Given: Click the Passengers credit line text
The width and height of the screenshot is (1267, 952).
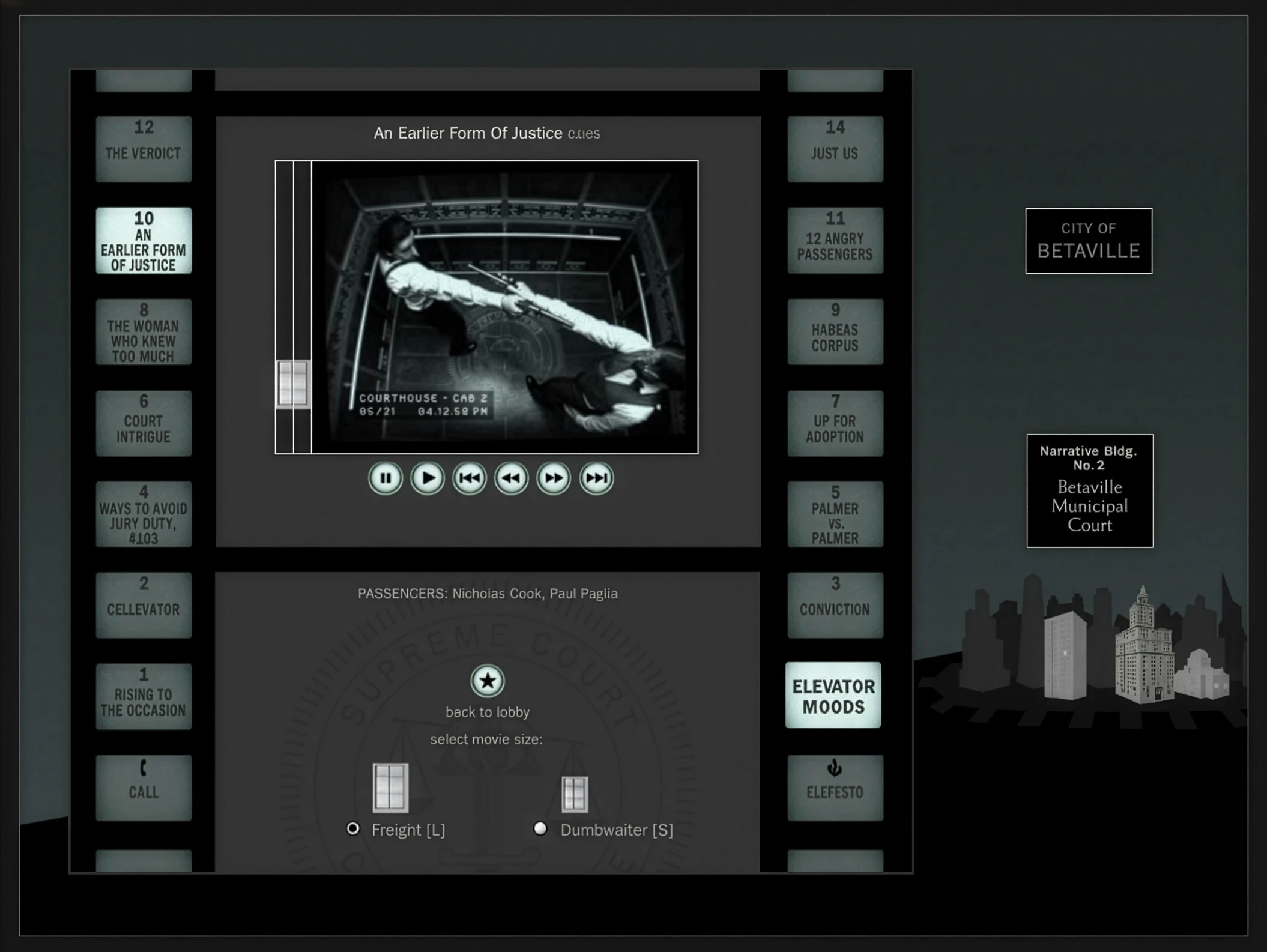Looking at the screenshot, I should [x=488, y=594].
